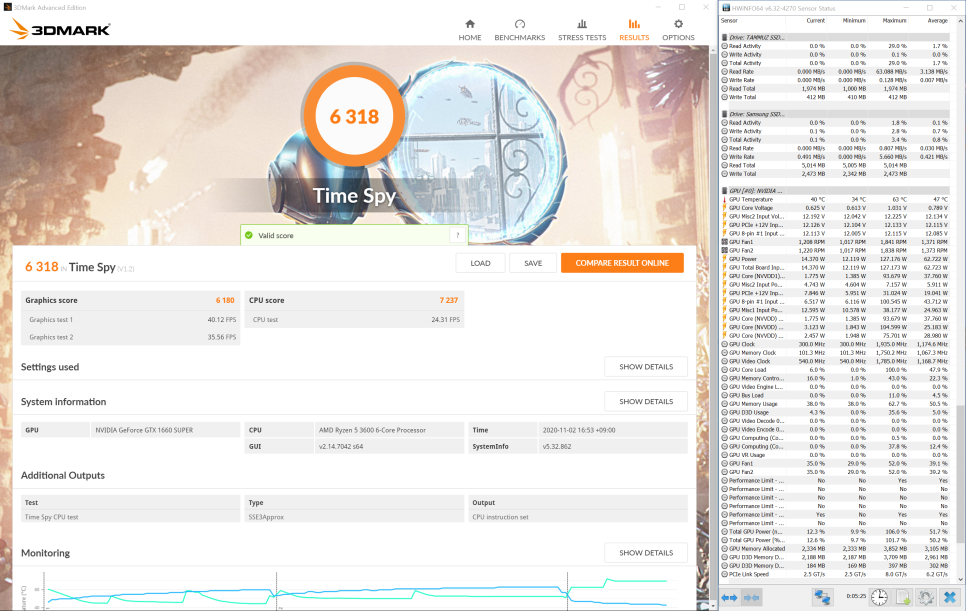Expand HWiNFO sensor columns with arrows icon
The height and width of the screenshot is (611, 966).
point(729,597)
